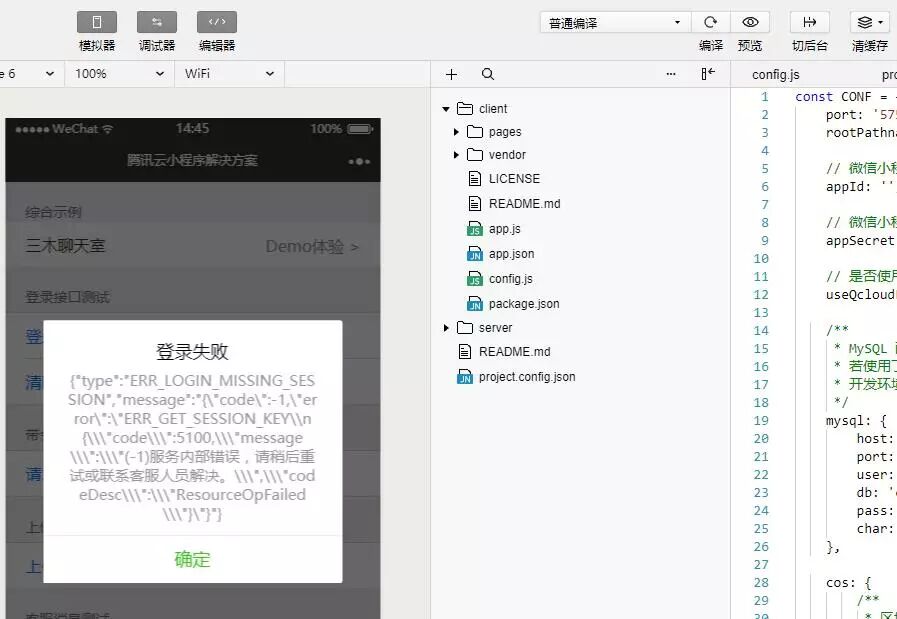Click the server folder icon
This screenshot has width=897, height=619.
(x=465, y=328)
